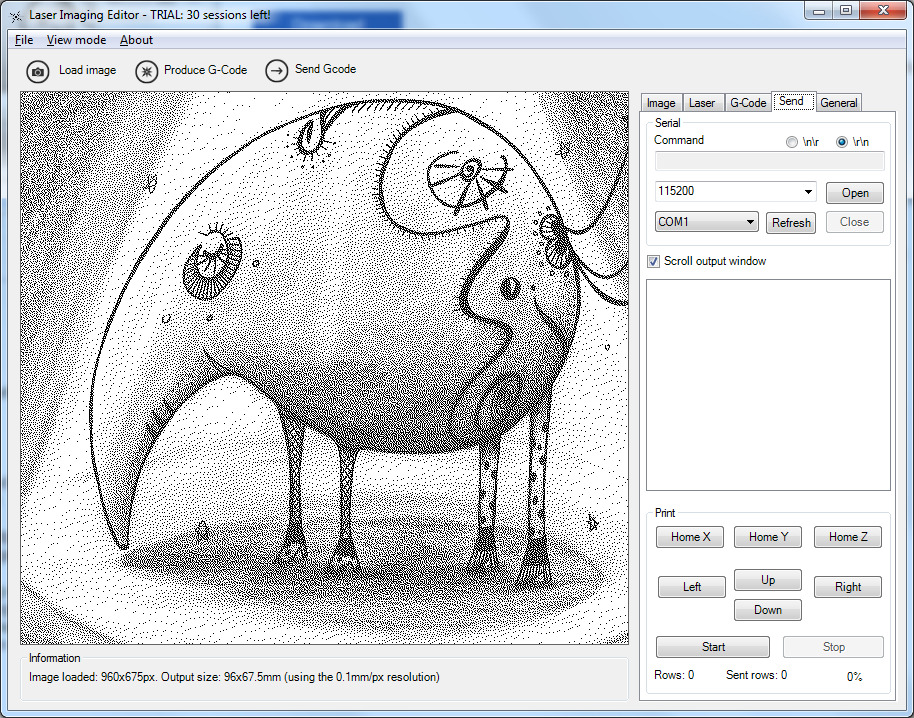Click the dithered elephant image preview

click(324, 368)
